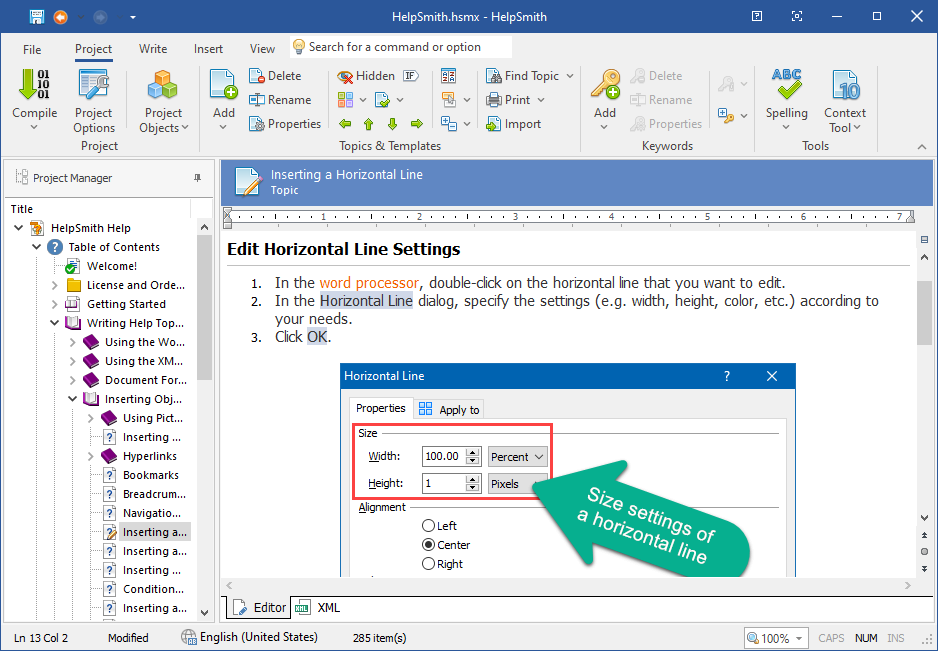Viewport: 938px width, 651px height.
Task: Open the Spelling dropdown arrow
Action: [786, 127]
